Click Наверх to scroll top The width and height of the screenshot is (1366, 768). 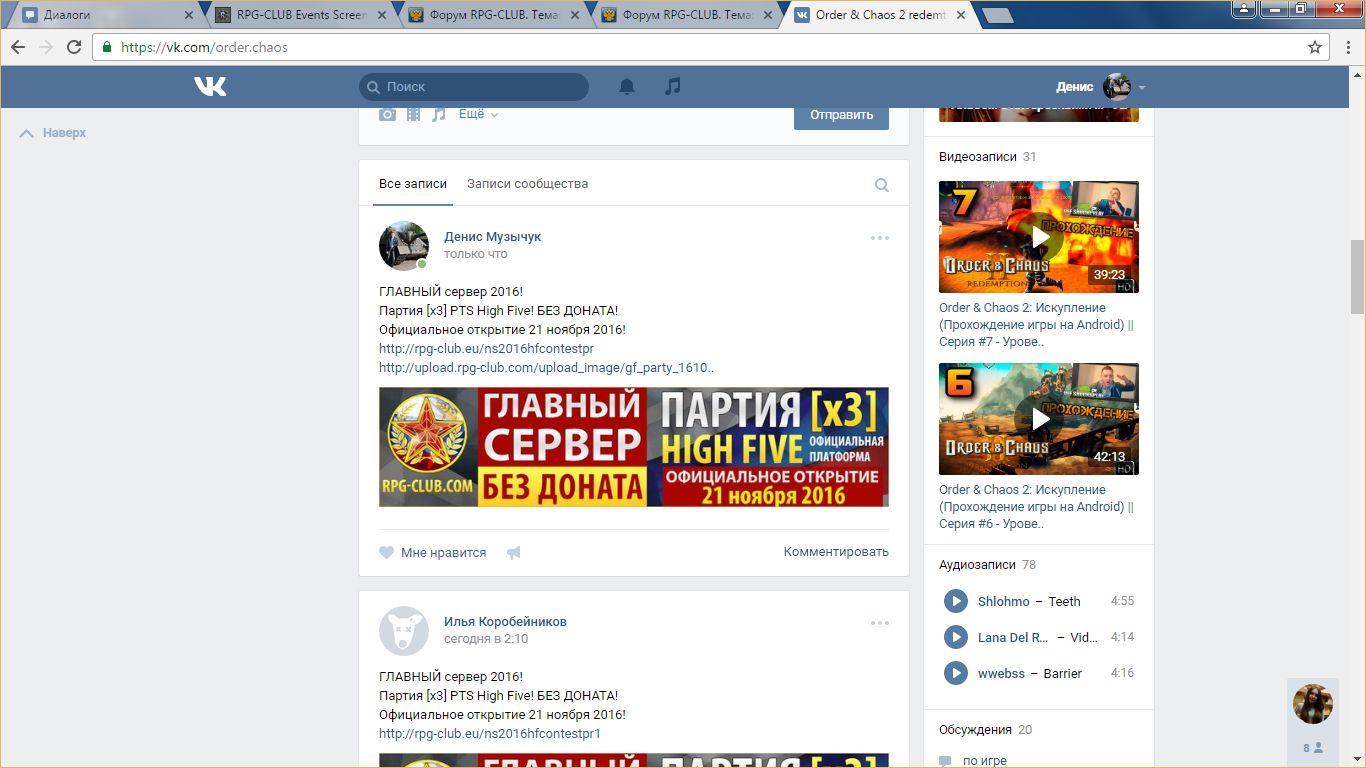coord(53,133)
